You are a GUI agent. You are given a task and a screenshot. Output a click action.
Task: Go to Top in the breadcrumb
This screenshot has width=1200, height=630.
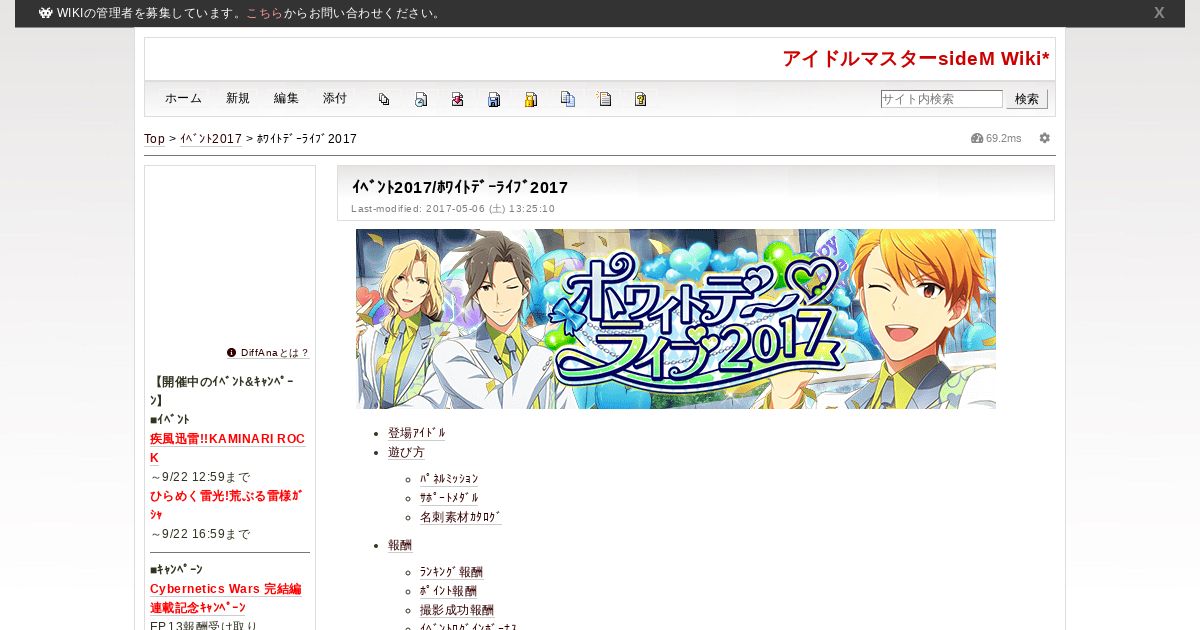[154, 139]
